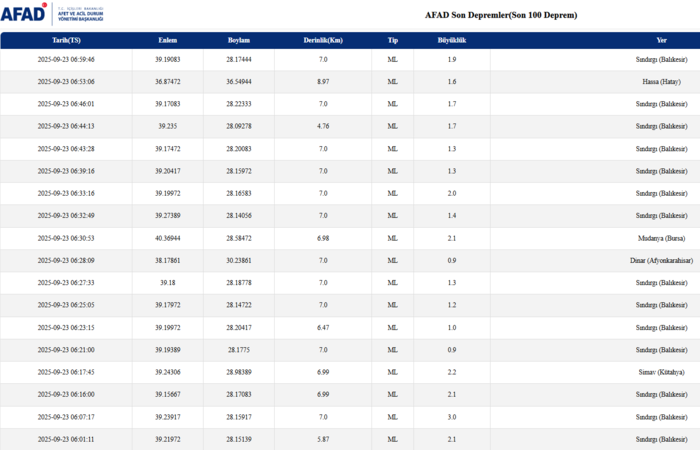700x450 pixels.
Task: Click latitude value 39.235
Action: pos(168,126)
